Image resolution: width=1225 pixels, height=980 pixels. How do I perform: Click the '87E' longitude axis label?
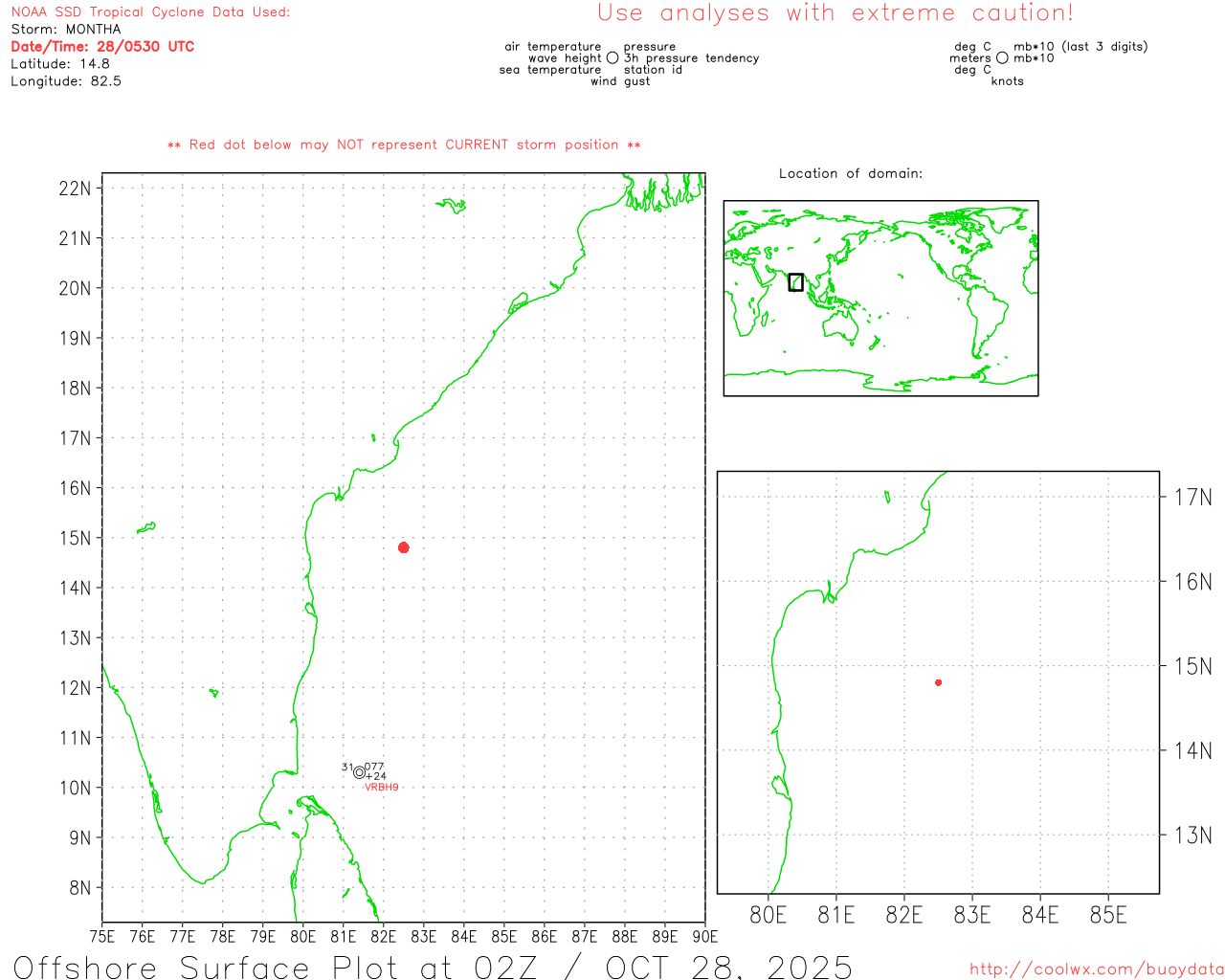pos(585,937)
